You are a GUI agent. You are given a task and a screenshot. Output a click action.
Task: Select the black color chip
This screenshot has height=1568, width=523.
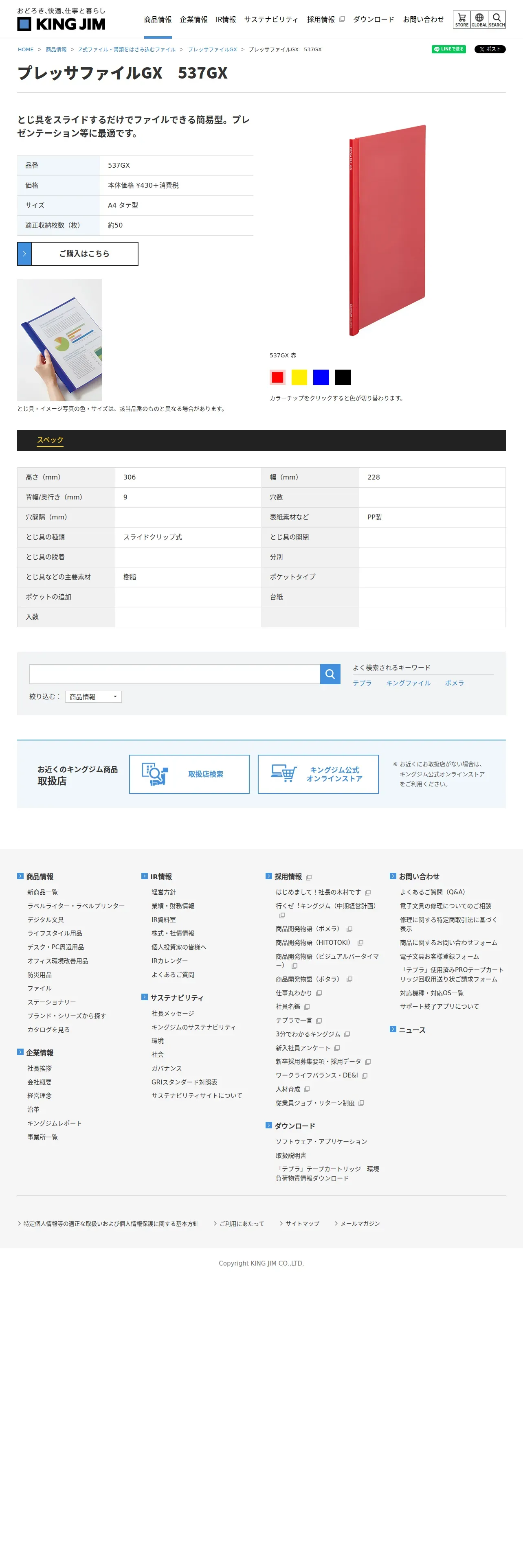coord(343,377)
